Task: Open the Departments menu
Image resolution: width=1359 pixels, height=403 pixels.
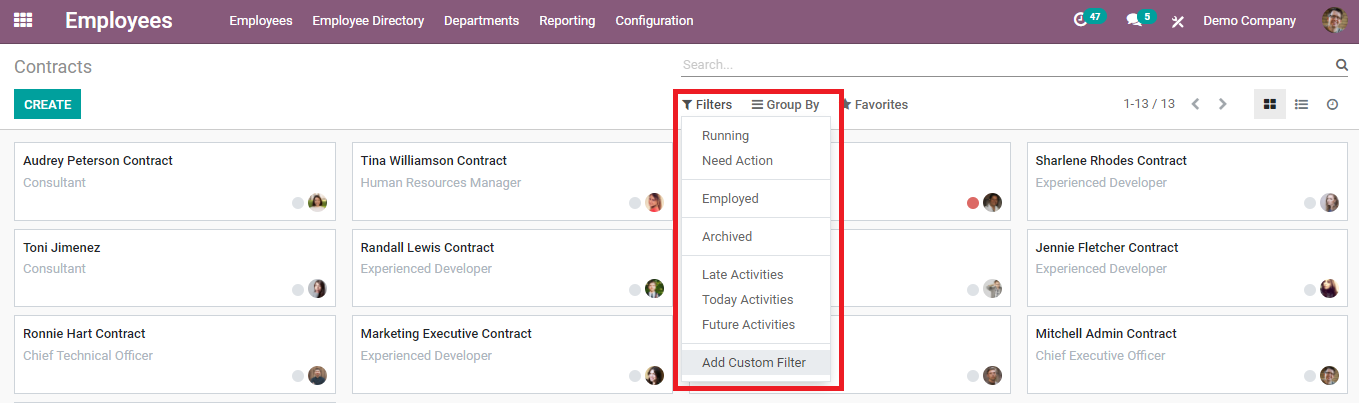Action: (481, 21)
